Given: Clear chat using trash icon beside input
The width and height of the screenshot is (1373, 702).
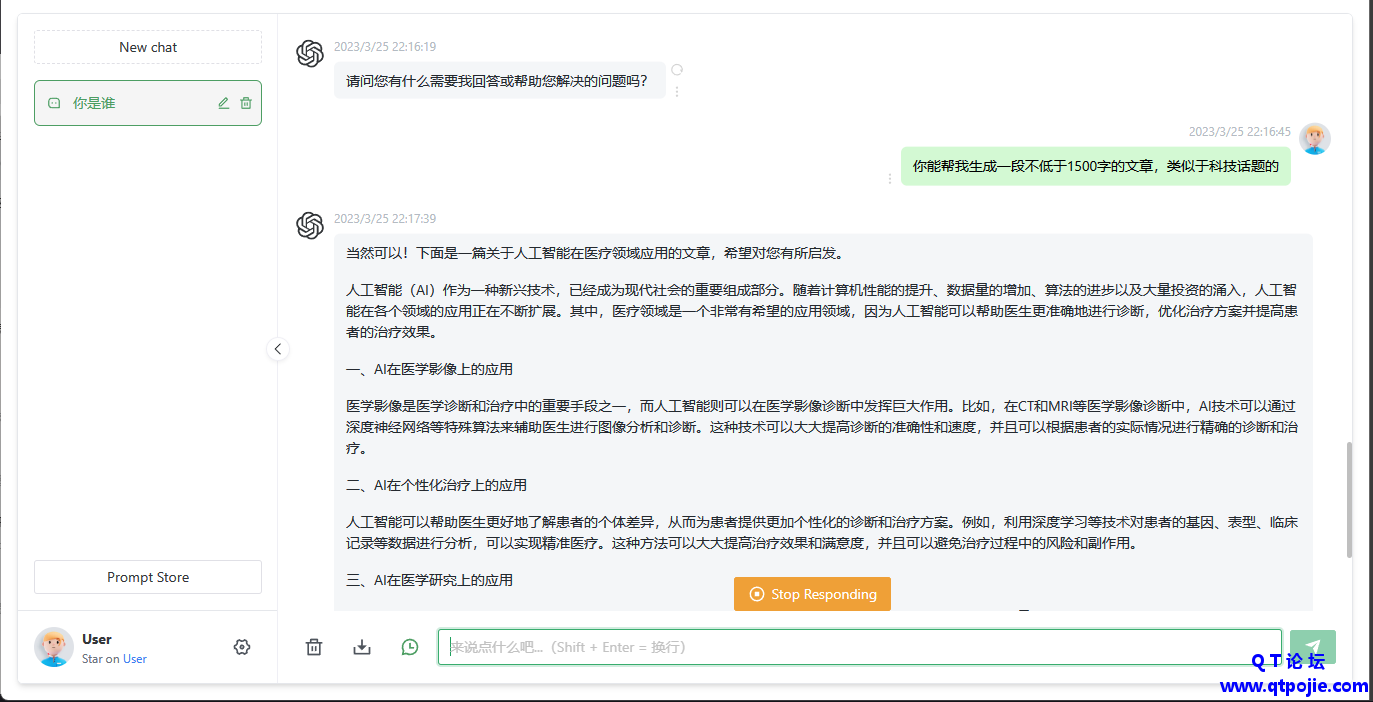Looking at the screenshot, I should tap(314, 647).
